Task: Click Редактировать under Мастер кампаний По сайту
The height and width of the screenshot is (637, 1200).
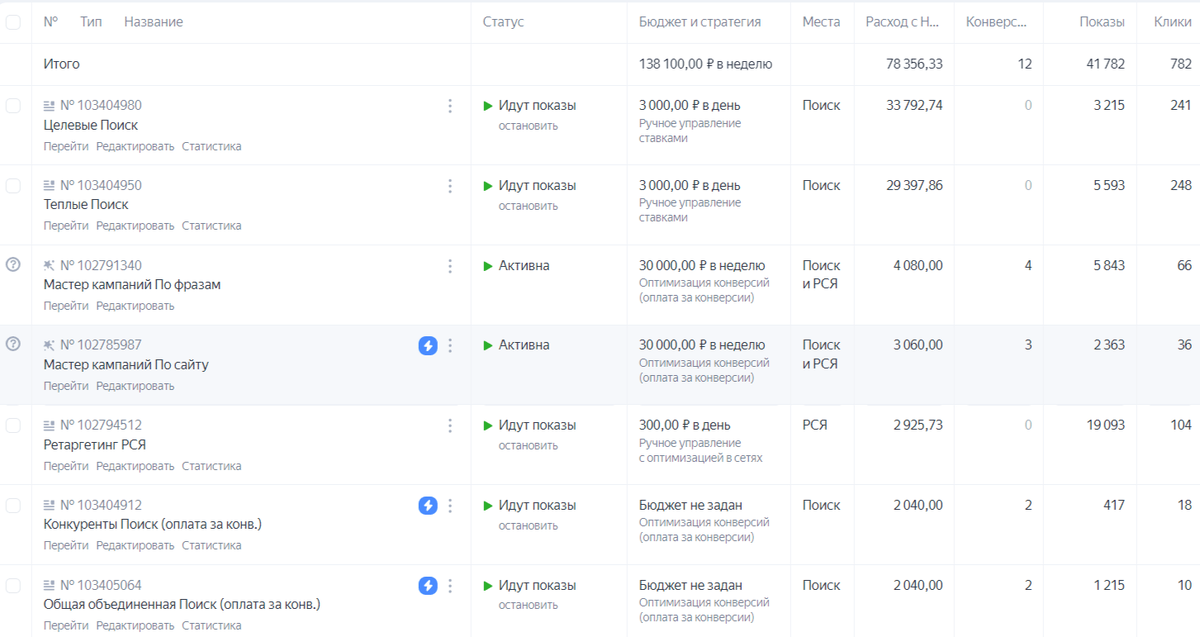Action: (x=135, y=386)
